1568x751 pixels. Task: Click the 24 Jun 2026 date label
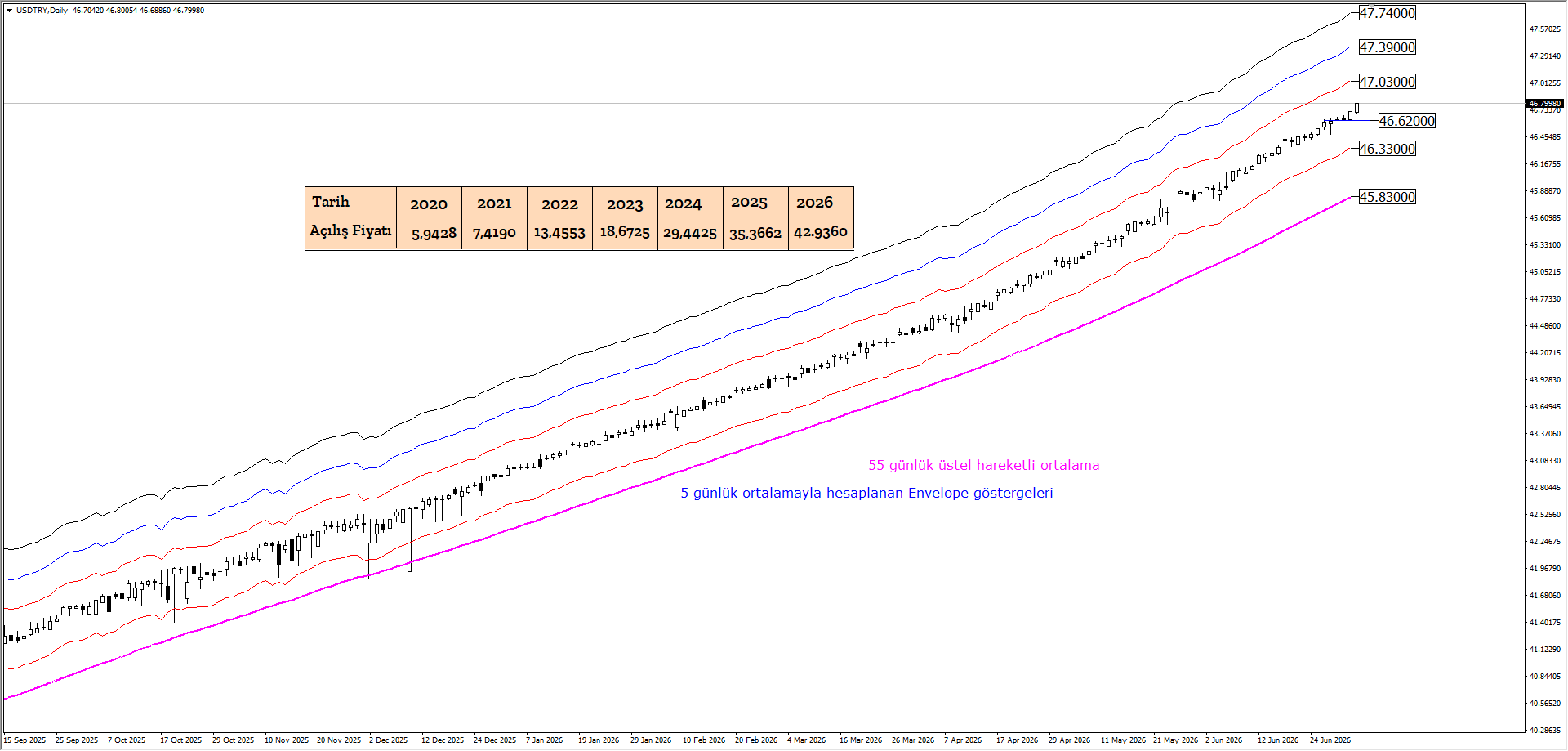pos(1330,740)
